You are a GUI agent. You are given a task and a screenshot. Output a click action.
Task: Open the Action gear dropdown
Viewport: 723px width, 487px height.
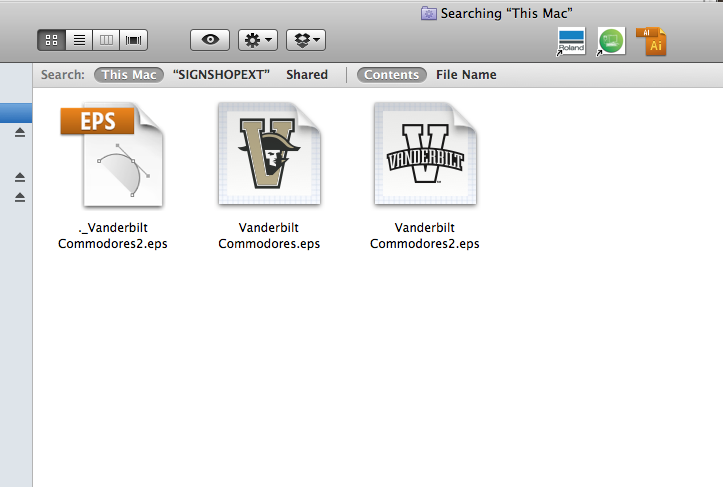click(x=258, y=40)
